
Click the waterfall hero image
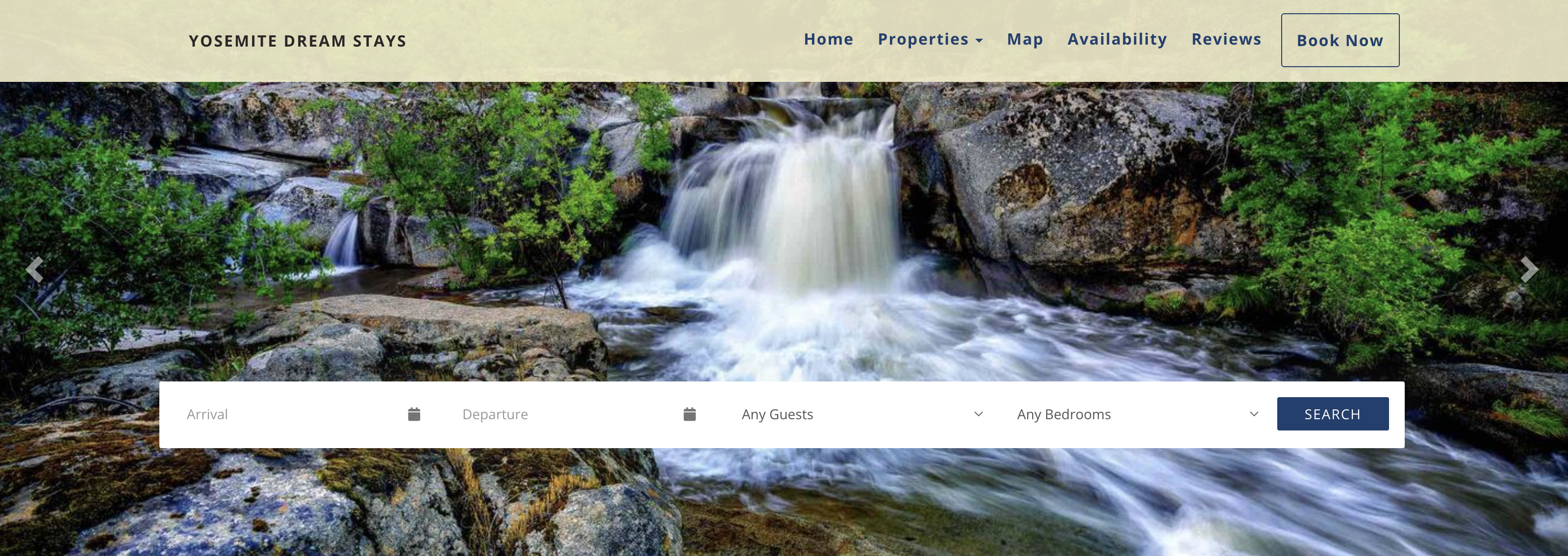click(784, 231)
